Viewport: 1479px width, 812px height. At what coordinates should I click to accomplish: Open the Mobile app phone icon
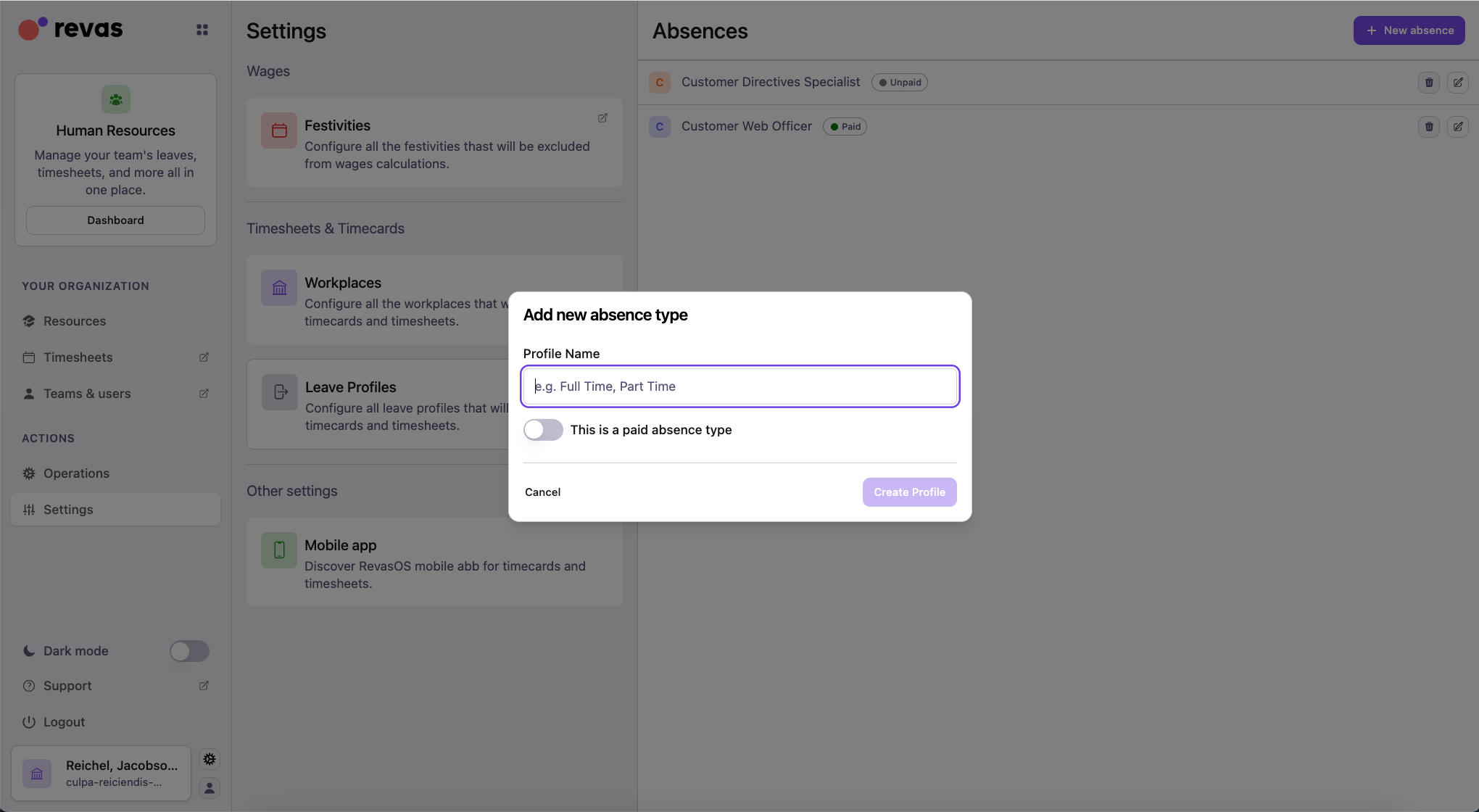(279, 550)
